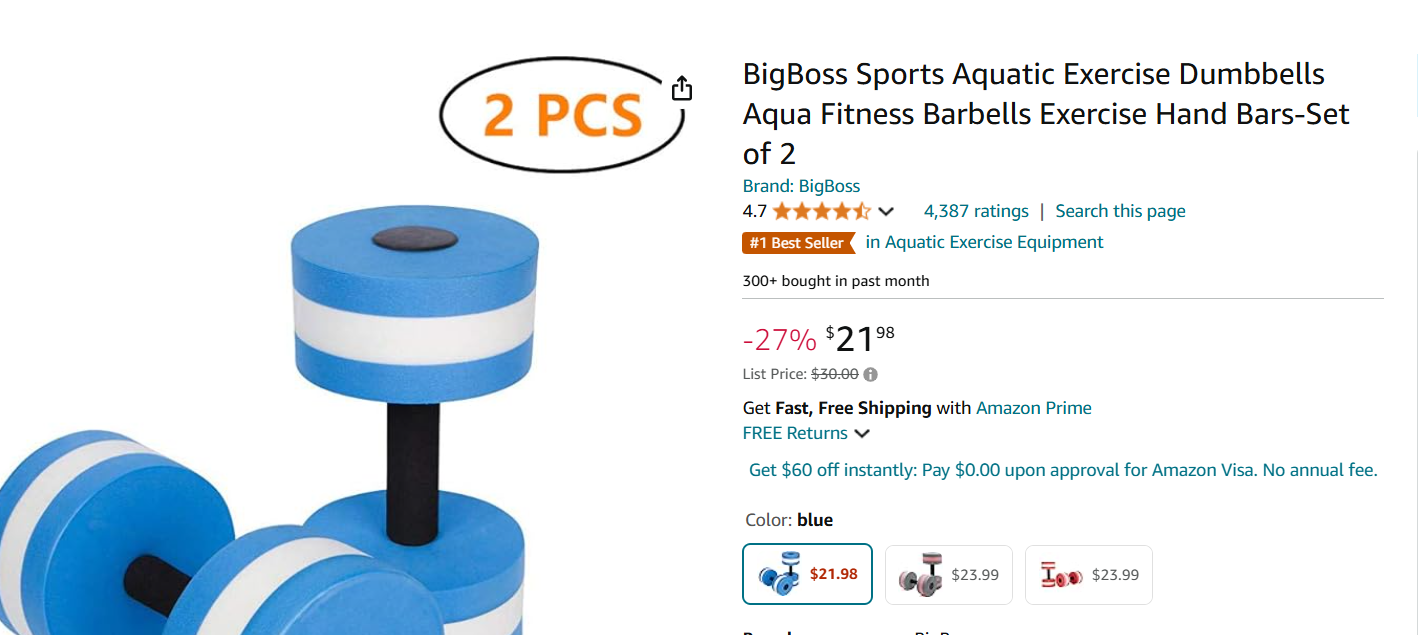Expand the rating breakdown chevron beside stars
Screen dimensions: 1418x635
coord(886,212)
